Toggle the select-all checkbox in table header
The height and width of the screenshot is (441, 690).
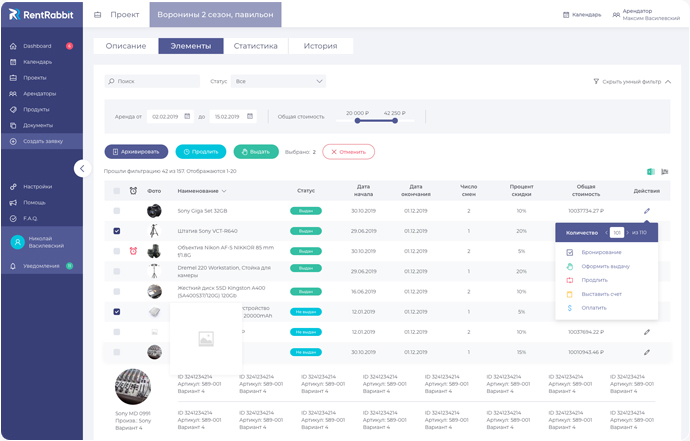tap(117, 191)
